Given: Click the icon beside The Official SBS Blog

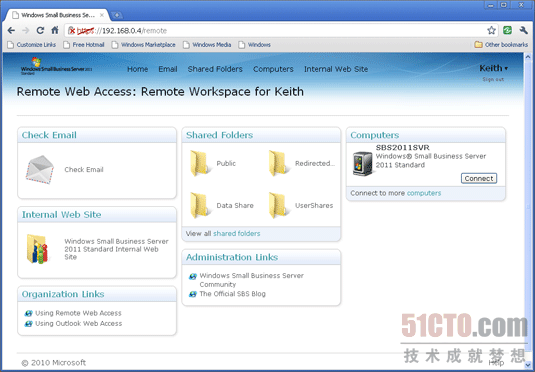Looking at the screenshot, I should [193, 294].
